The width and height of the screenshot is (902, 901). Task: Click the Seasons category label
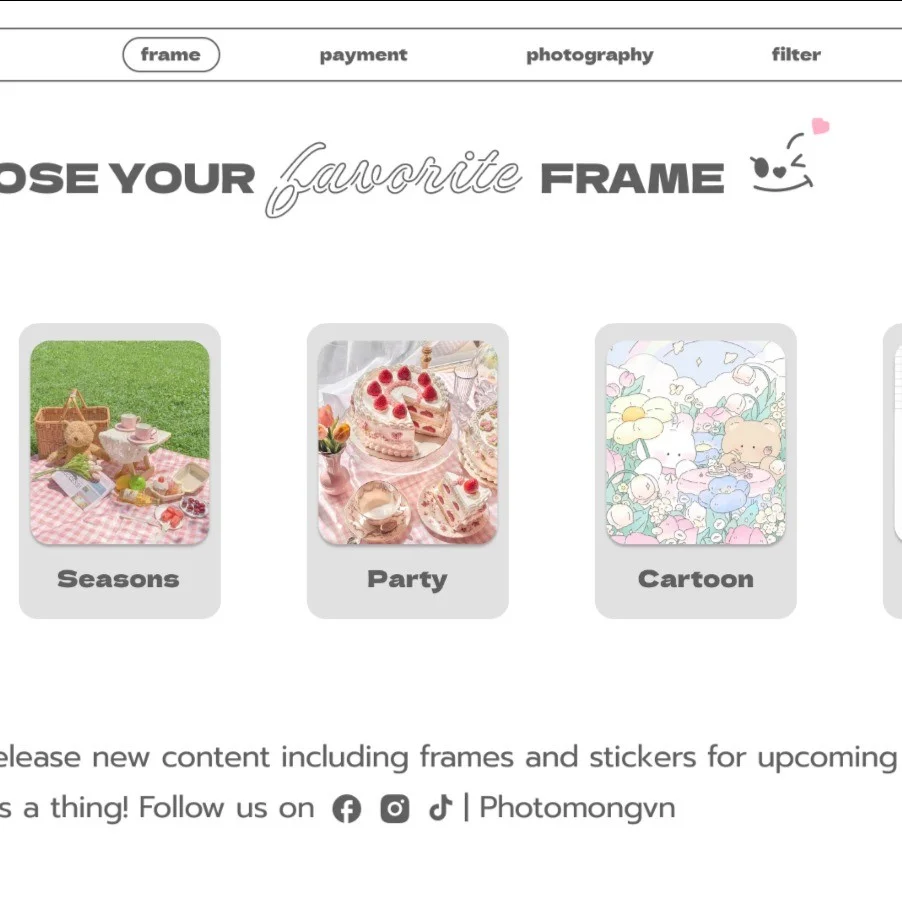pos(119,579)
